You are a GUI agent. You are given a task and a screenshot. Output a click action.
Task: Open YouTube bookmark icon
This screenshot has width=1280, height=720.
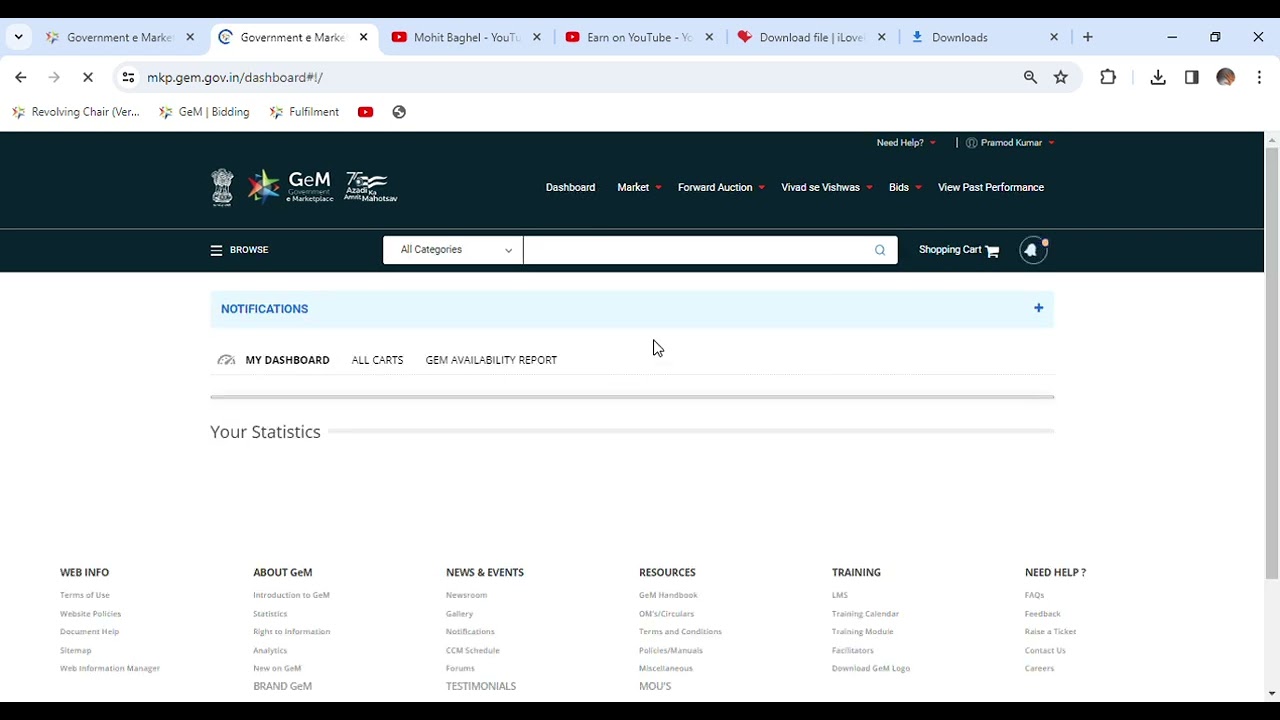tap(365, 112)
